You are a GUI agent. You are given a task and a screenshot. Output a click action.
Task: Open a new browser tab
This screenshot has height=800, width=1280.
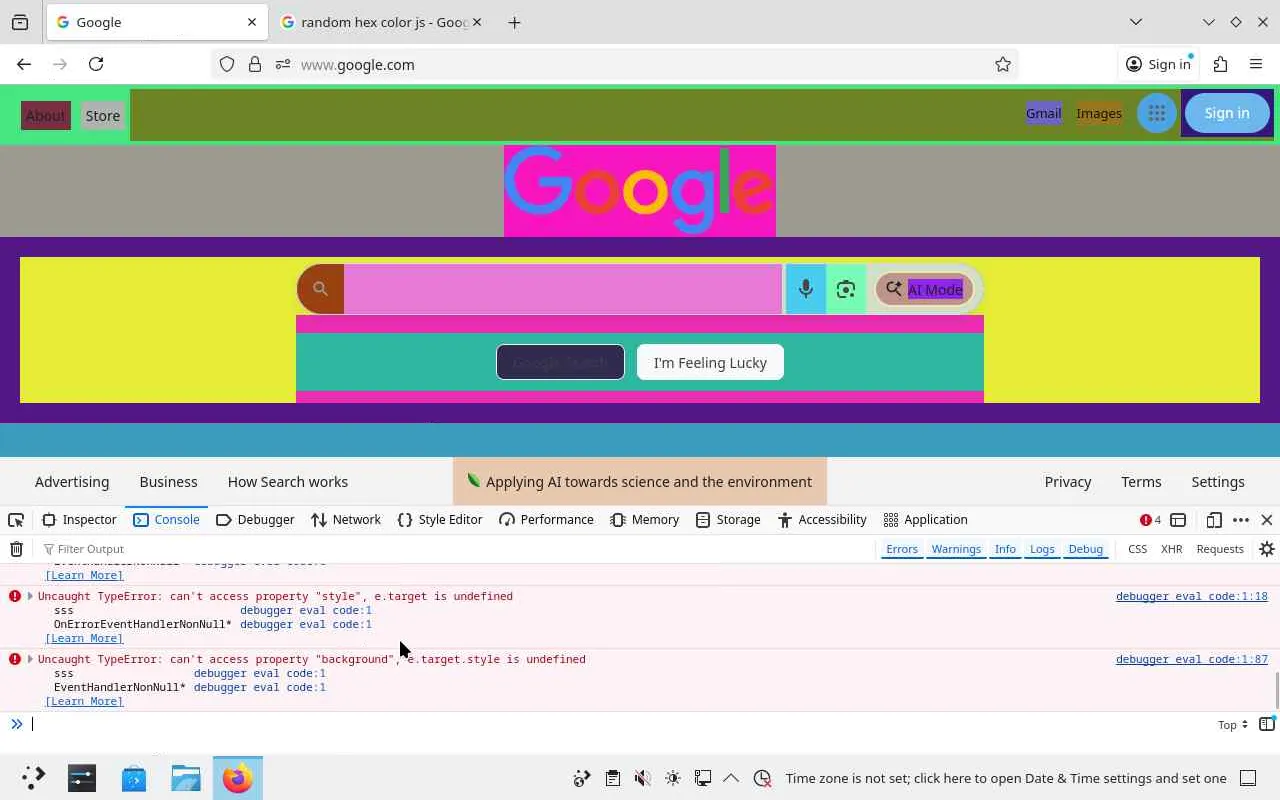click(x=514, y=22)
